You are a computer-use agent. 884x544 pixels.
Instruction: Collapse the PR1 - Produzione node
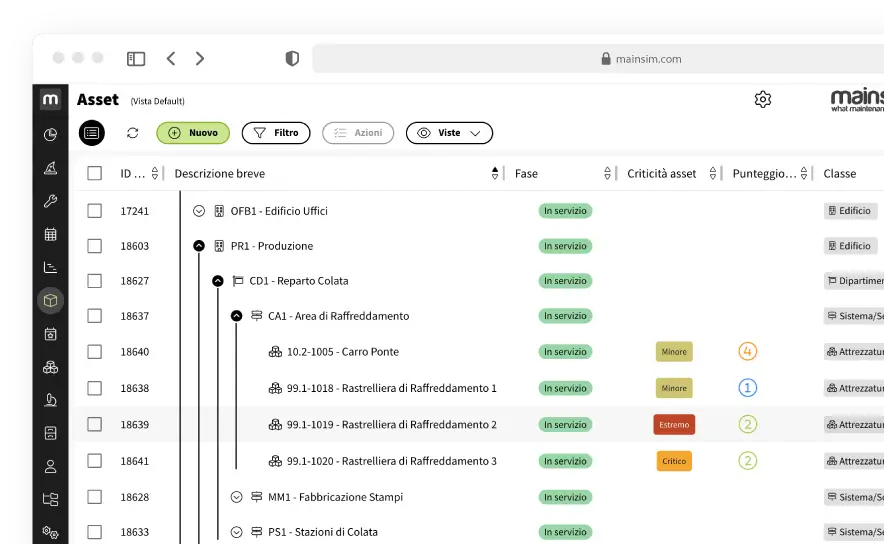pos(198,246)
